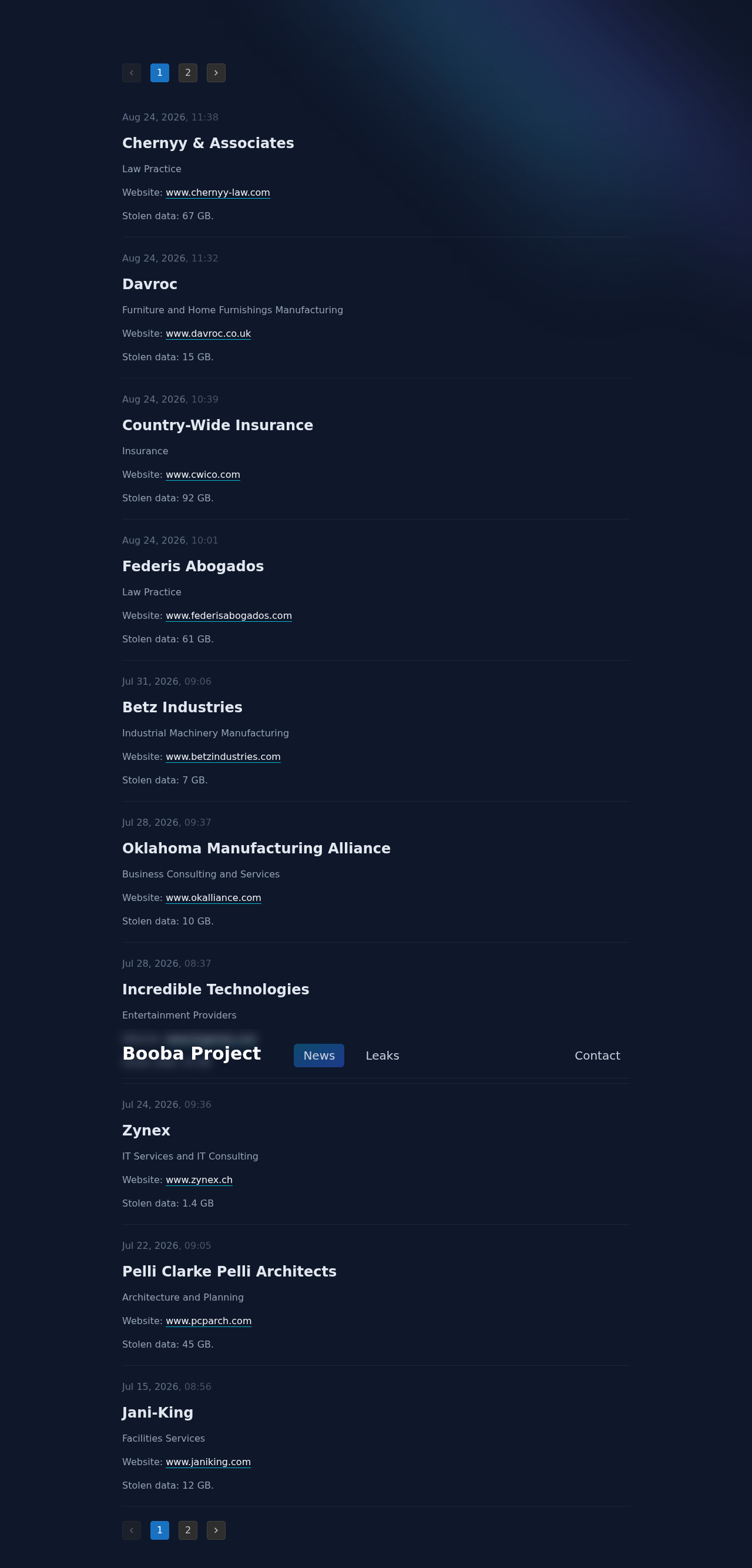Select page 2 in top pagination
752x1568 pixels.
click(188, 73)
